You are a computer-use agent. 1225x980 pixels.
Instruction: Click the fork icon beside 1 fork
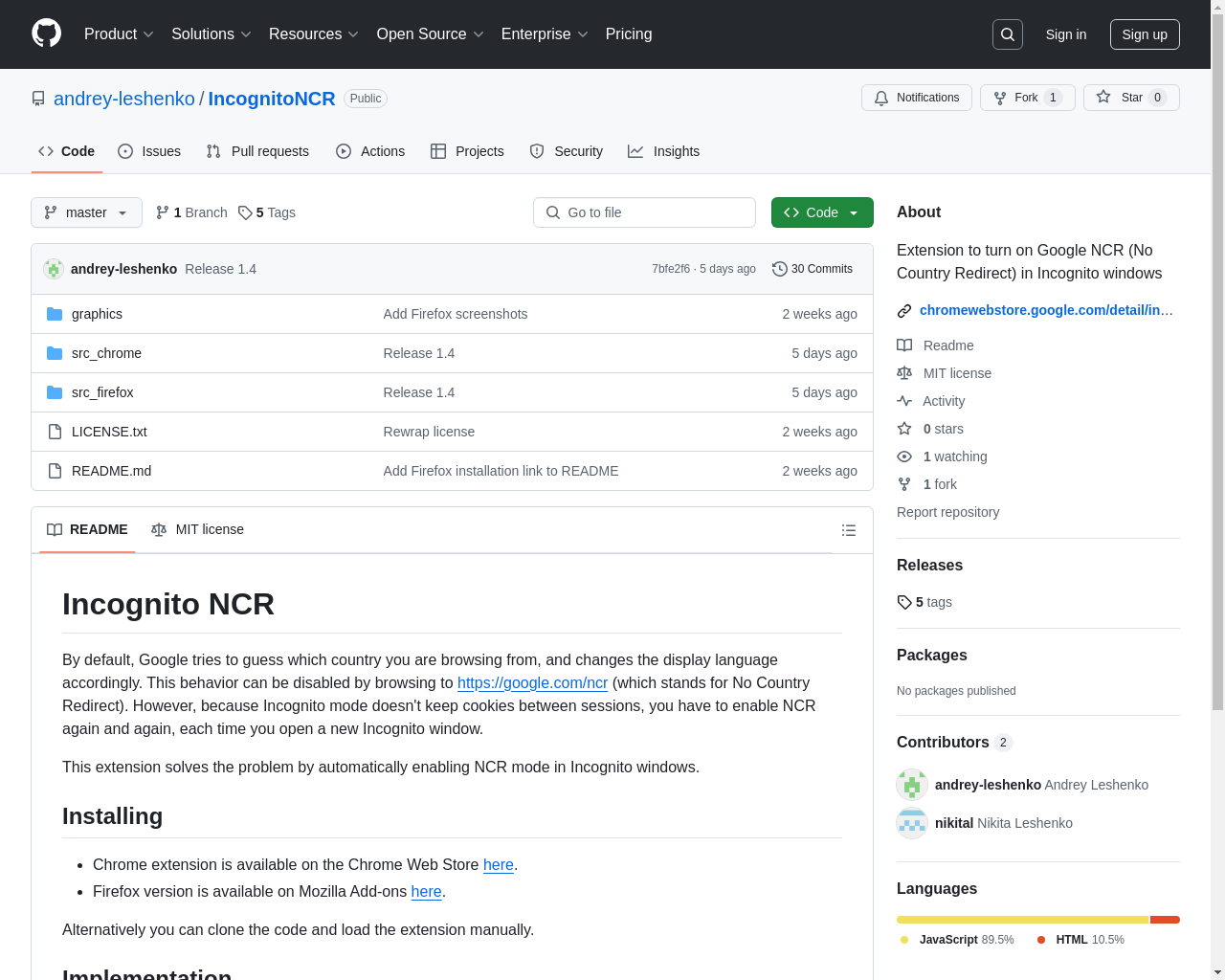904,484
